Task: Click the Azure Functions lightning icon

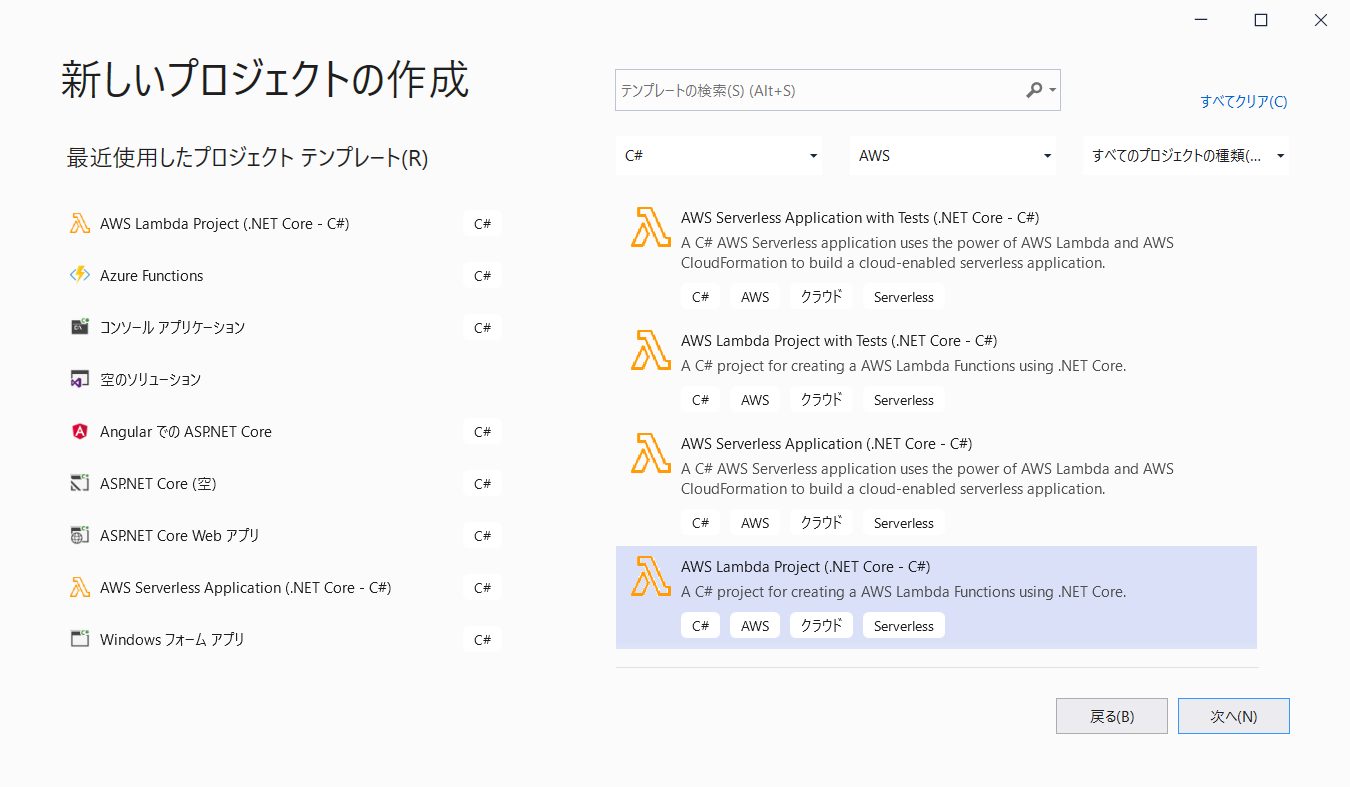Action: (x=80, y=276)
